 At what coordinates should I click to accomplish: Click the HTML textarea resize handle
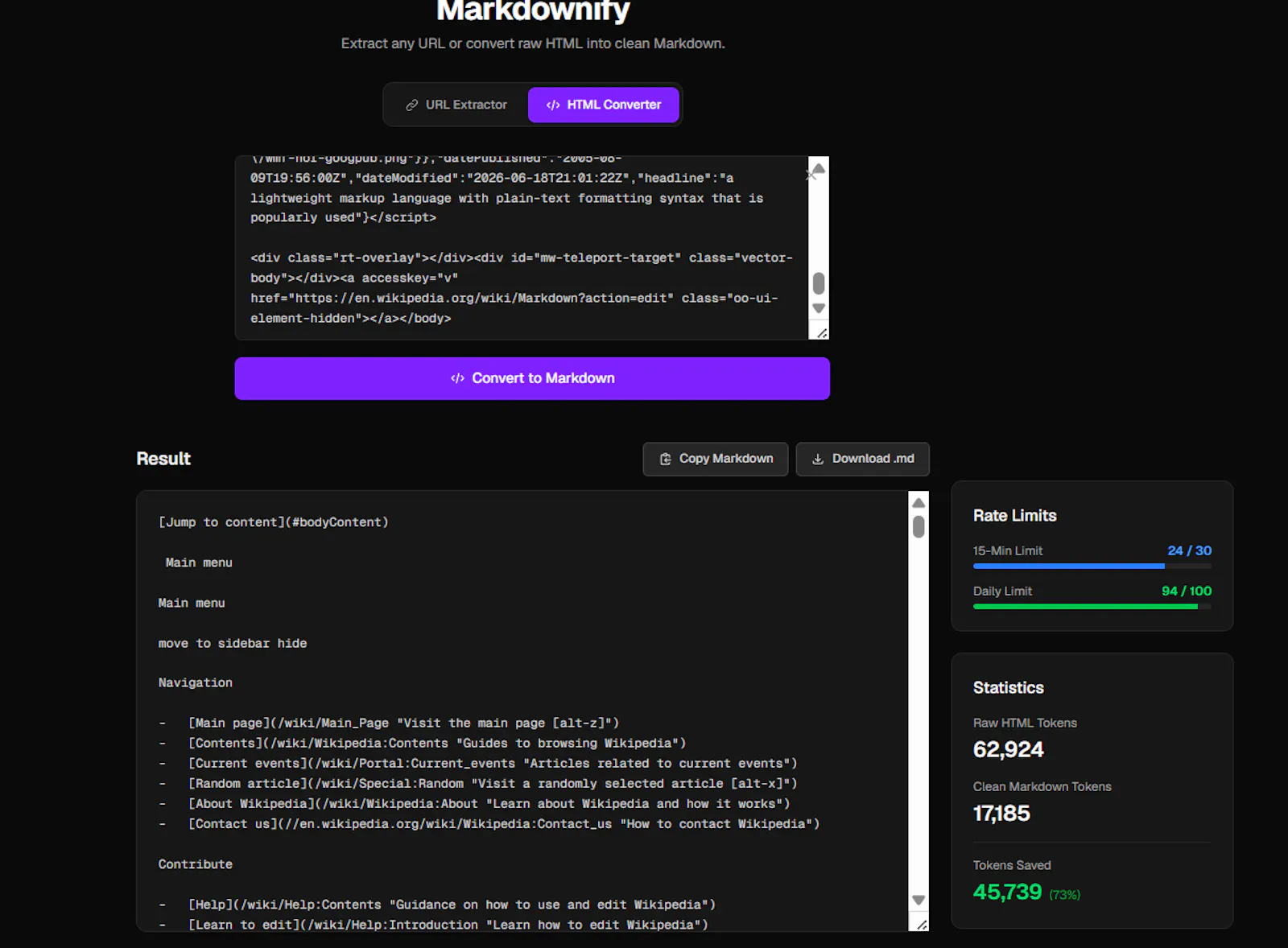click(x=821, y=333)
